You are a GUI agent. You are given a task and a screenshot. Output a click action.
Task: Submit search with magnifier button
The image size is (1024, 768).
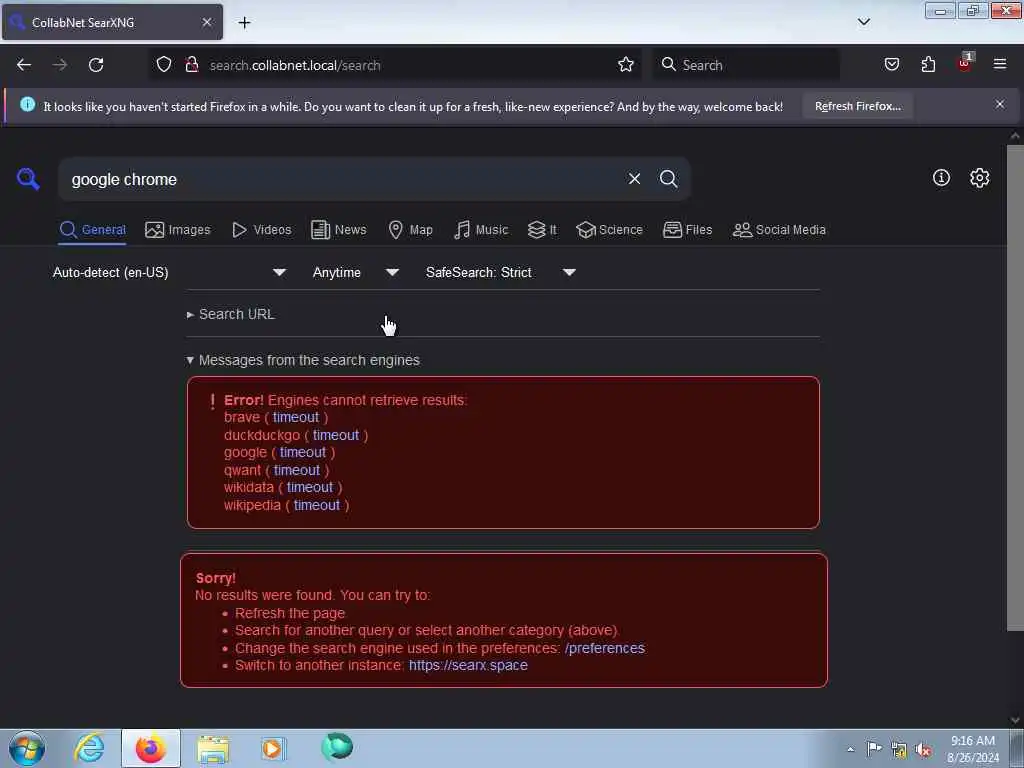[668, 178]
